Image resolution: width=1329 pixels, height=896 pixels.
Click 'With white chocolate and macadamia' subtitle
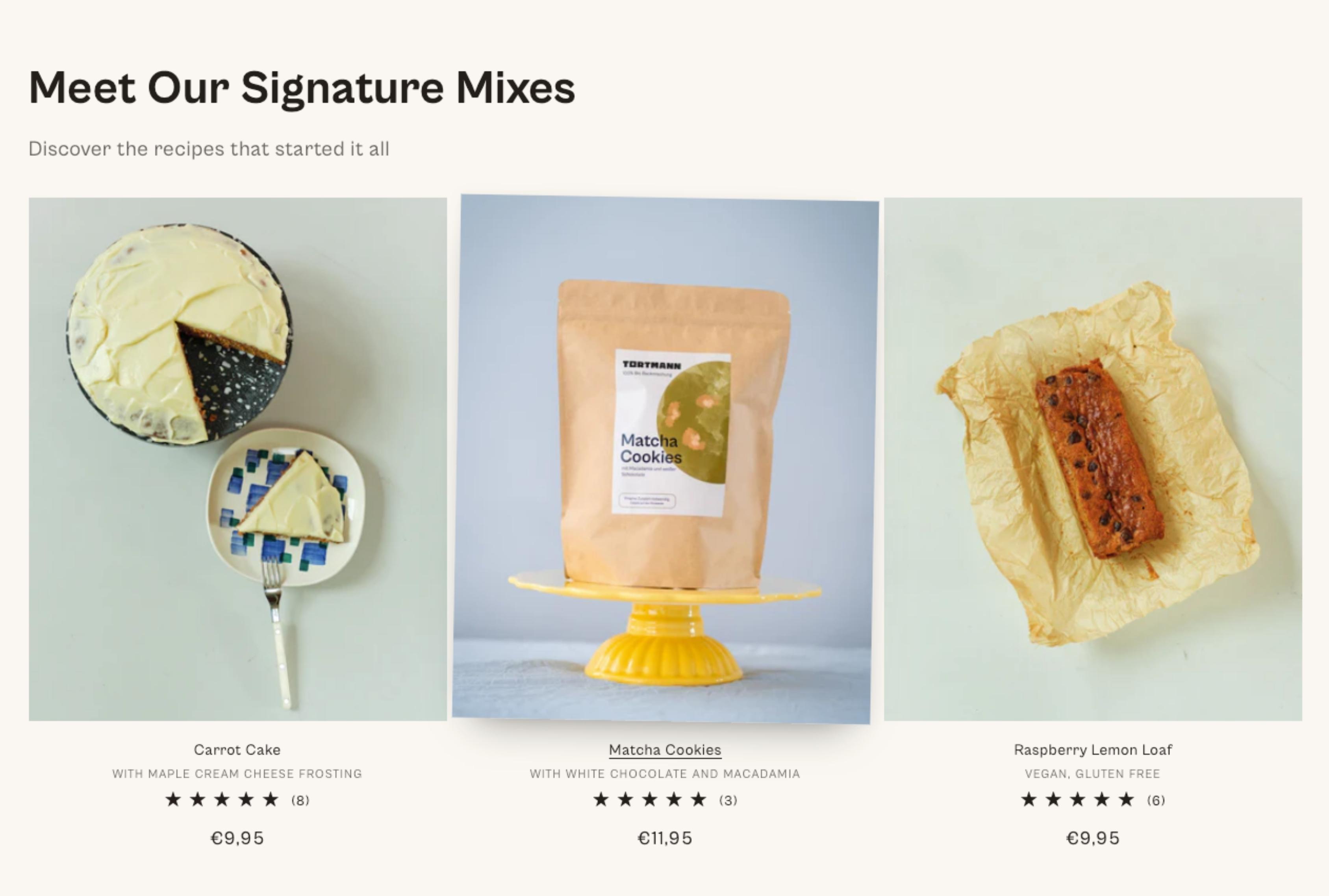665,774
